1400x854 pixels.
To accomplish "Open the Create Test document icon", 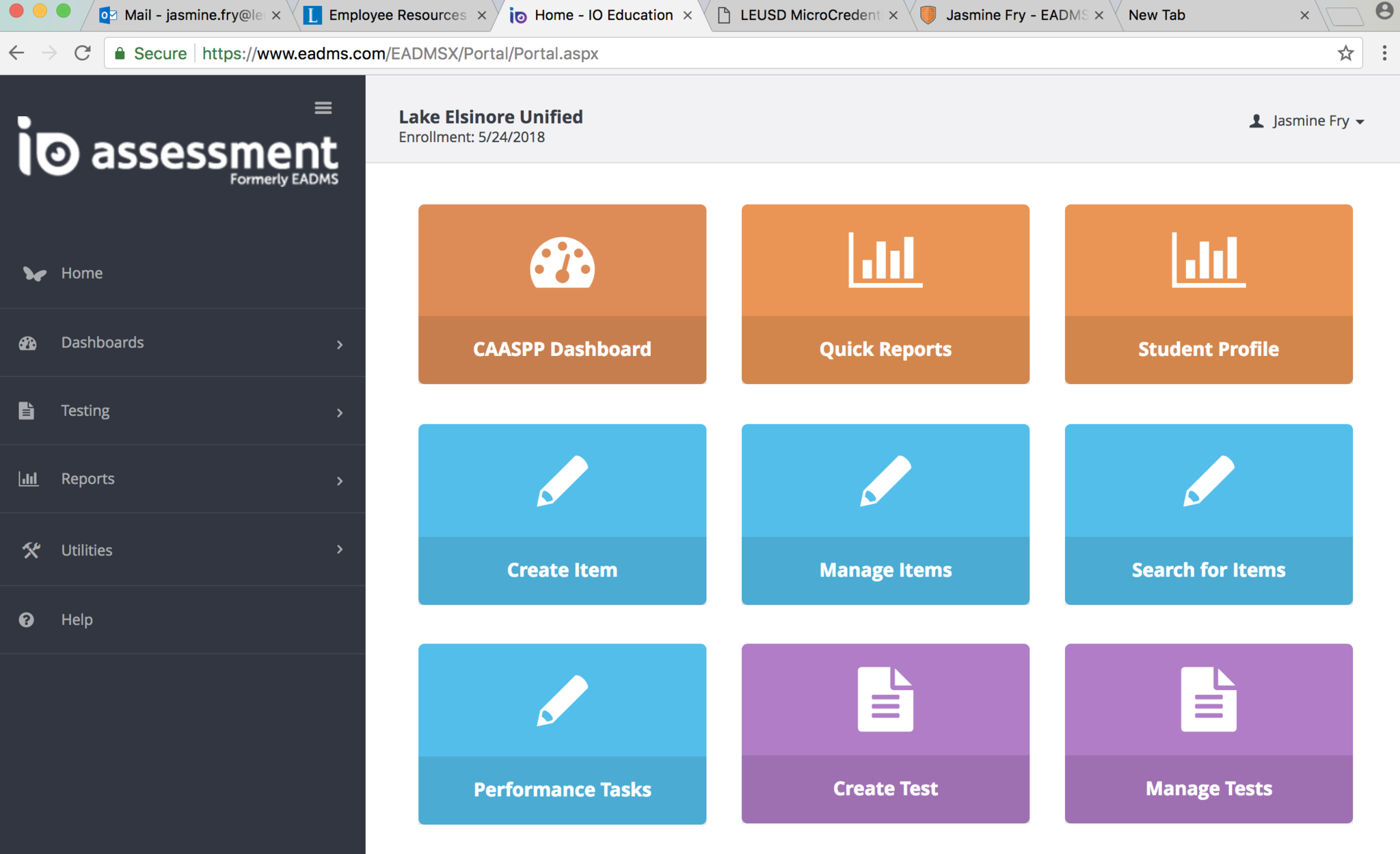I will [x=885, y=700].
